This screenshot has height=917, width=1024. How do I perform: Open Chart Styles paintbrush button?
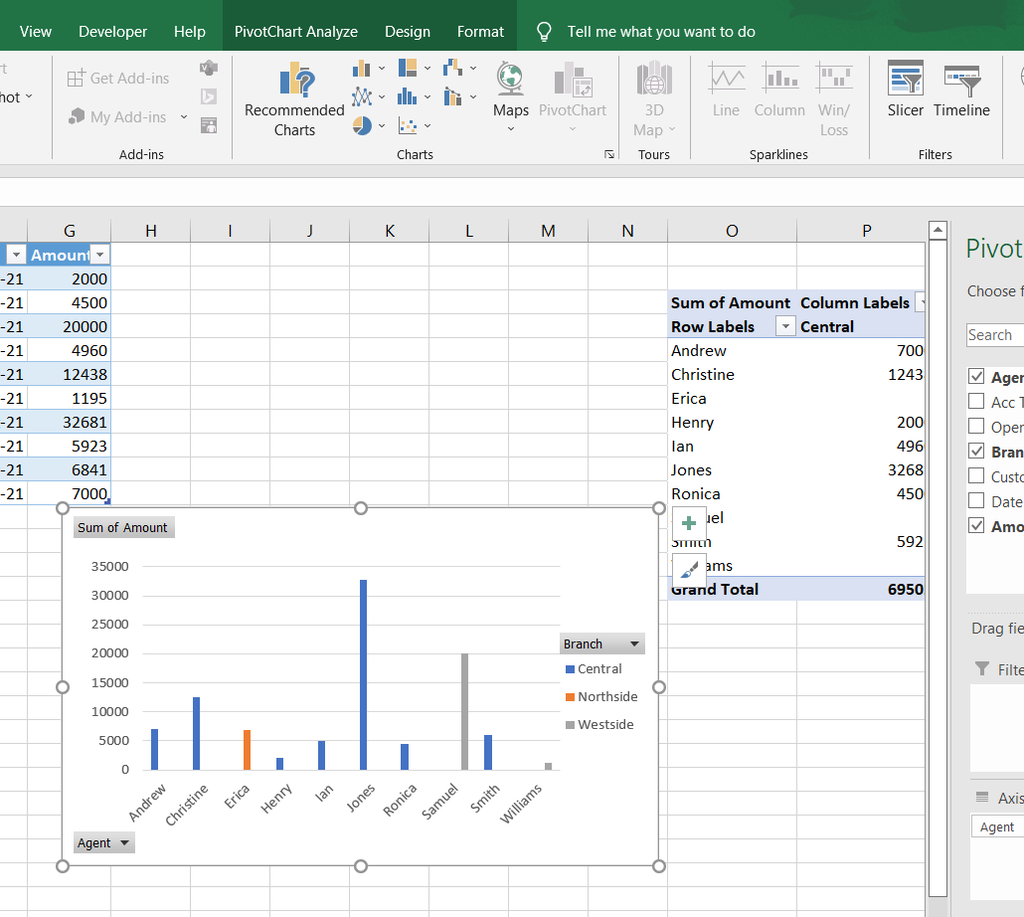689,569
